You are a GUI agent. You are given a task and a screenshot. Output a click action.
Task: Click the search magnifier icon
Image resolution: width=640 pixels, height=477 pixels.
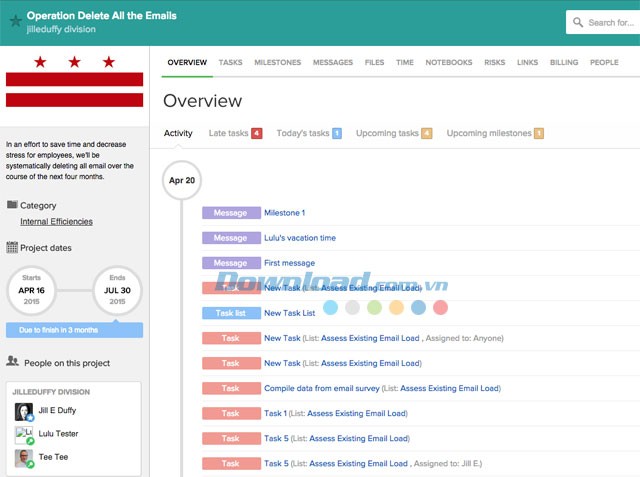coord(578,22)
